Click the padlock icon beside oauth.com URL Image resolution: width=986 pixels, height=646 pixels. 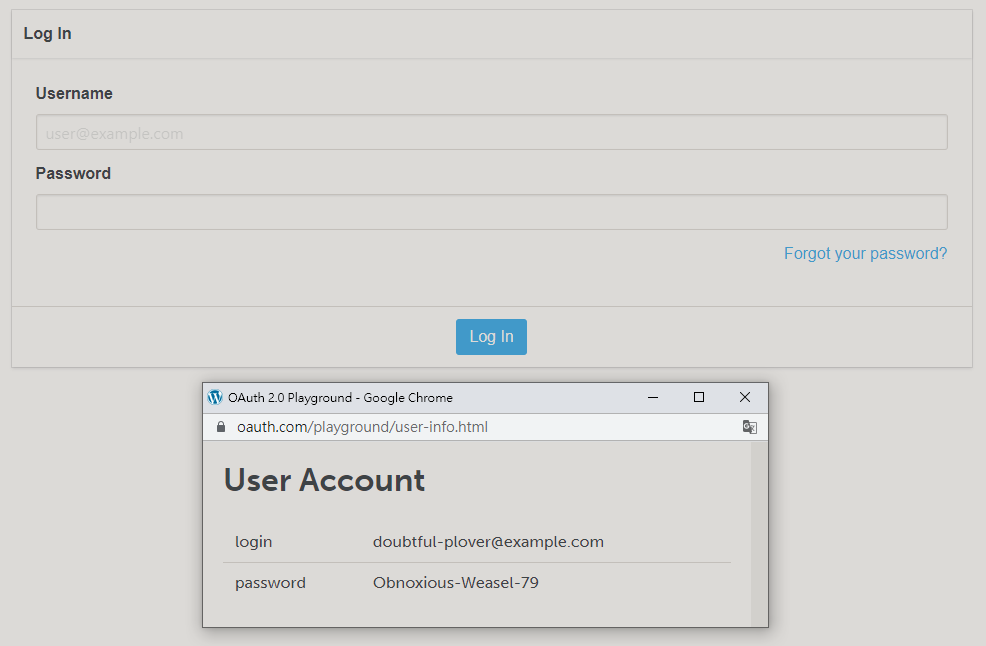tap(221, 427)
